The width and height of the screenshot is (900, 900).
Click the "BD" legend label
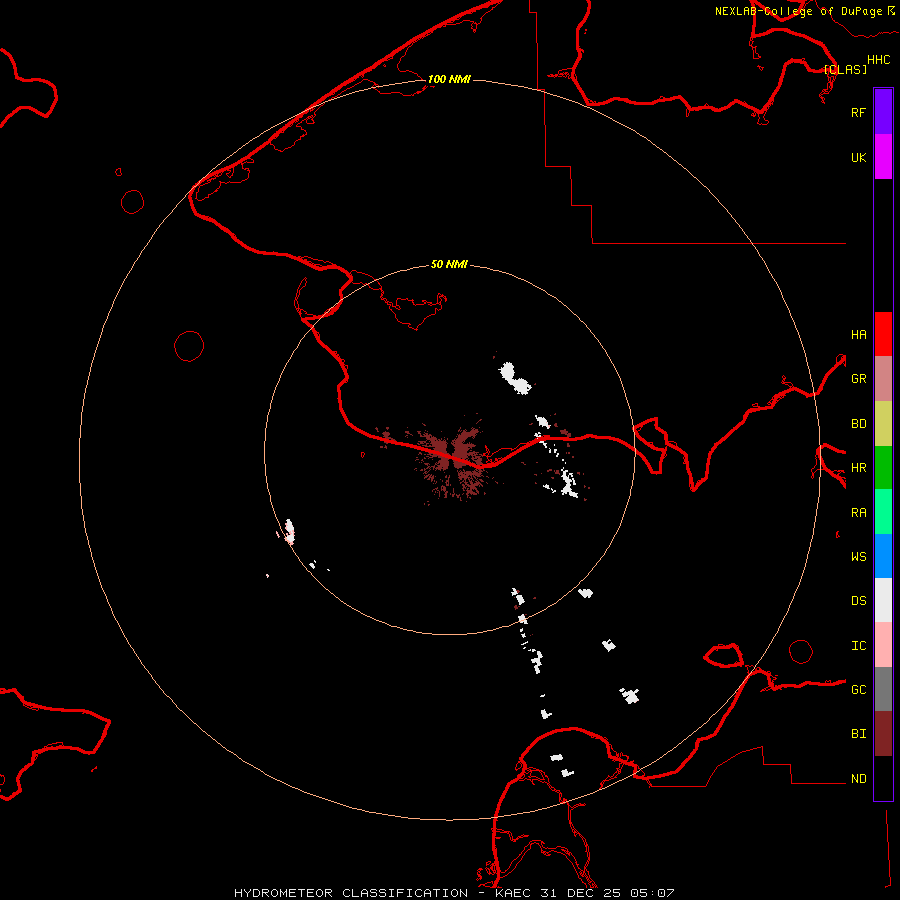[x=859, y=424]
